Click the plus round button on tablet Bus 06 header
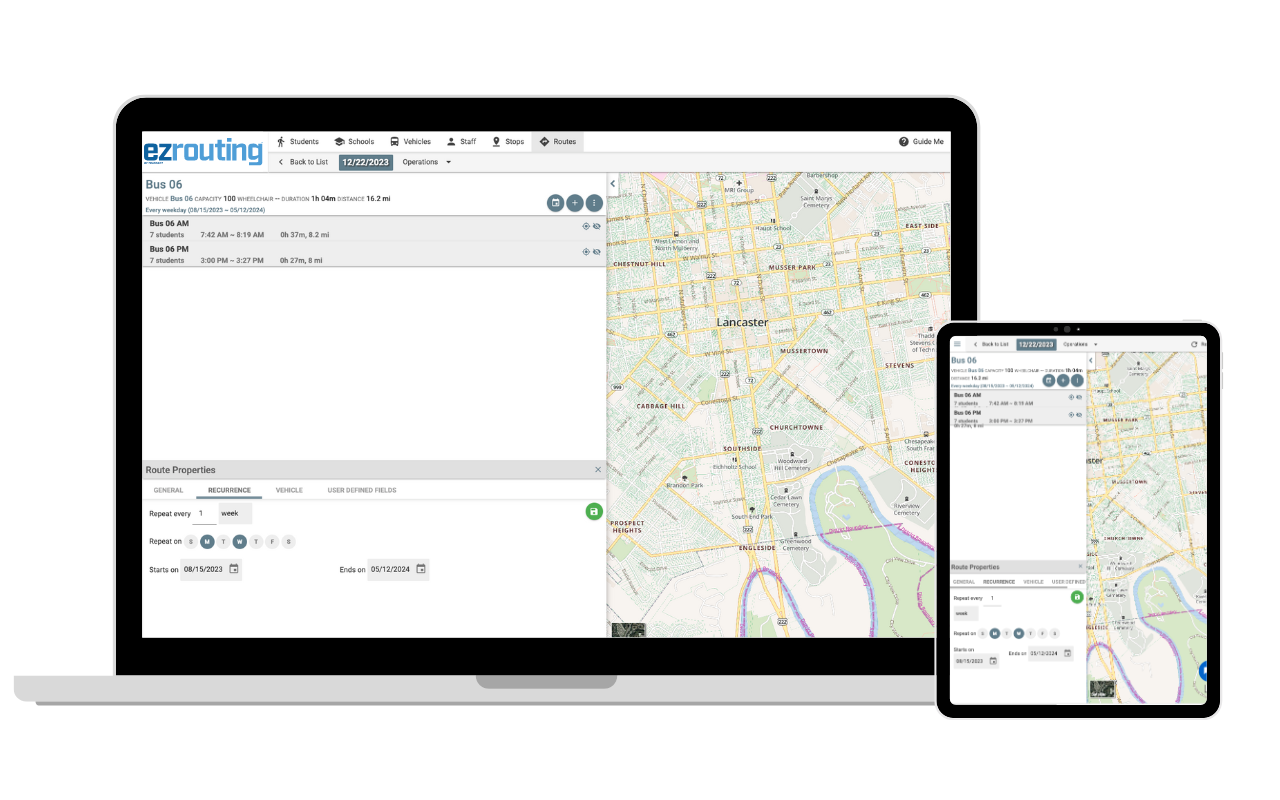This screenshot has height=800, width=1280. click(1063, 380)
